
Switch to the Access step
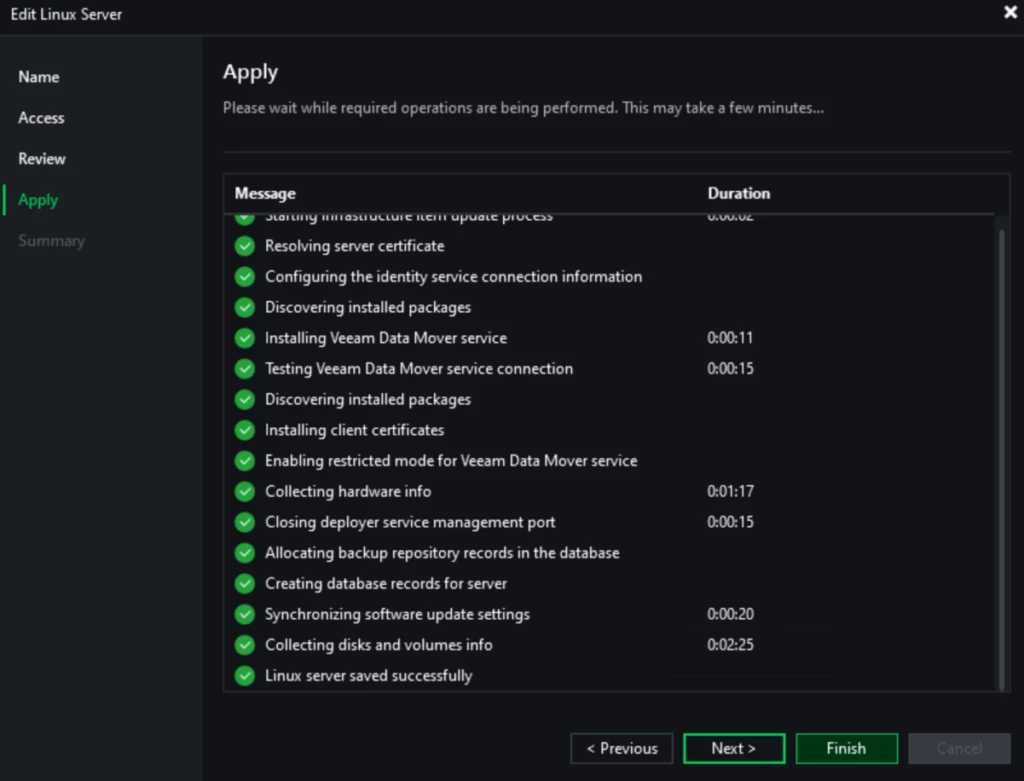point(41,118)
